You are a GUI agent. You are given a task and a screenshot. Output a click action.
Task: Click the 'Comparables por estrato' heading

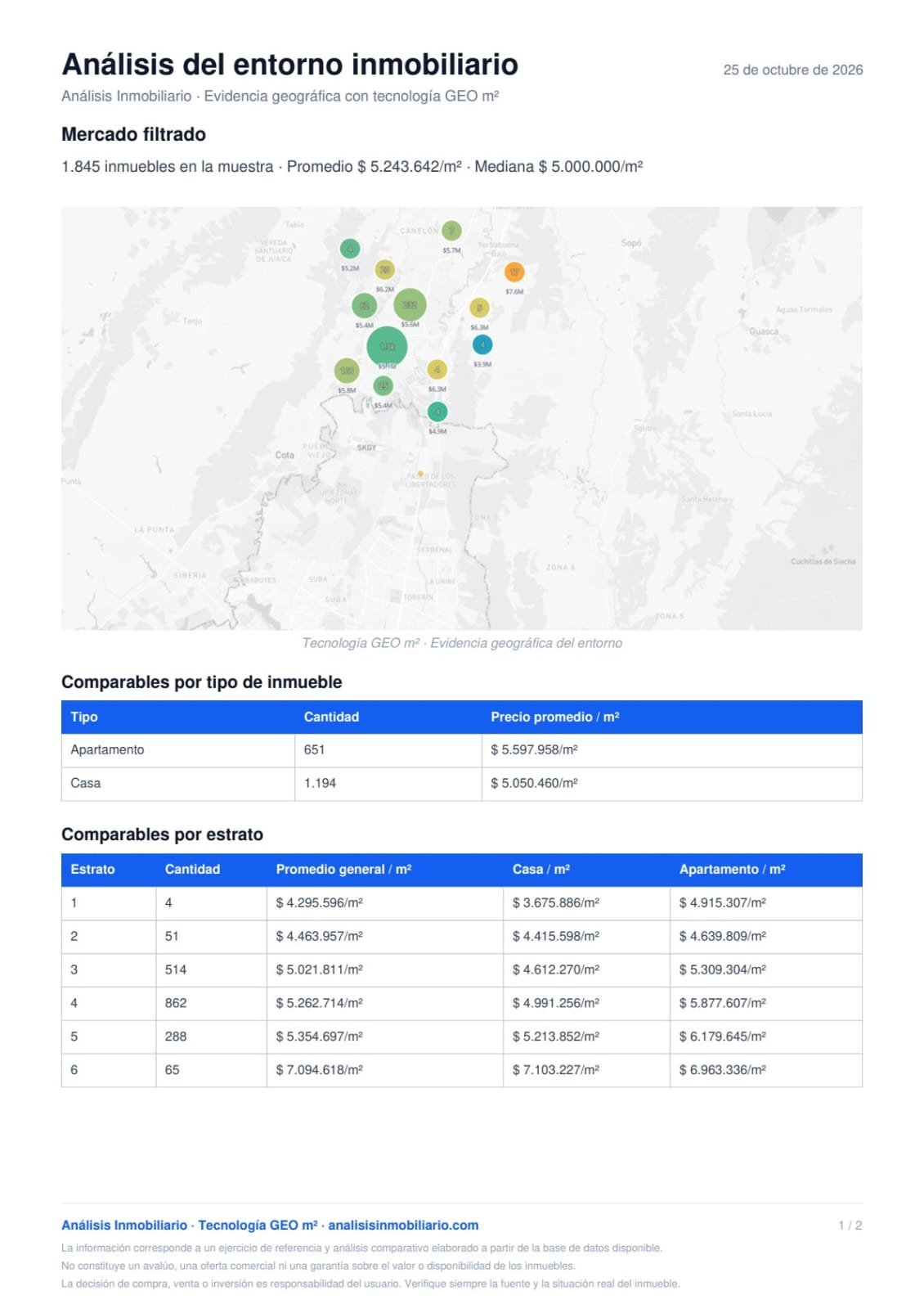click(x=162, y=834)
